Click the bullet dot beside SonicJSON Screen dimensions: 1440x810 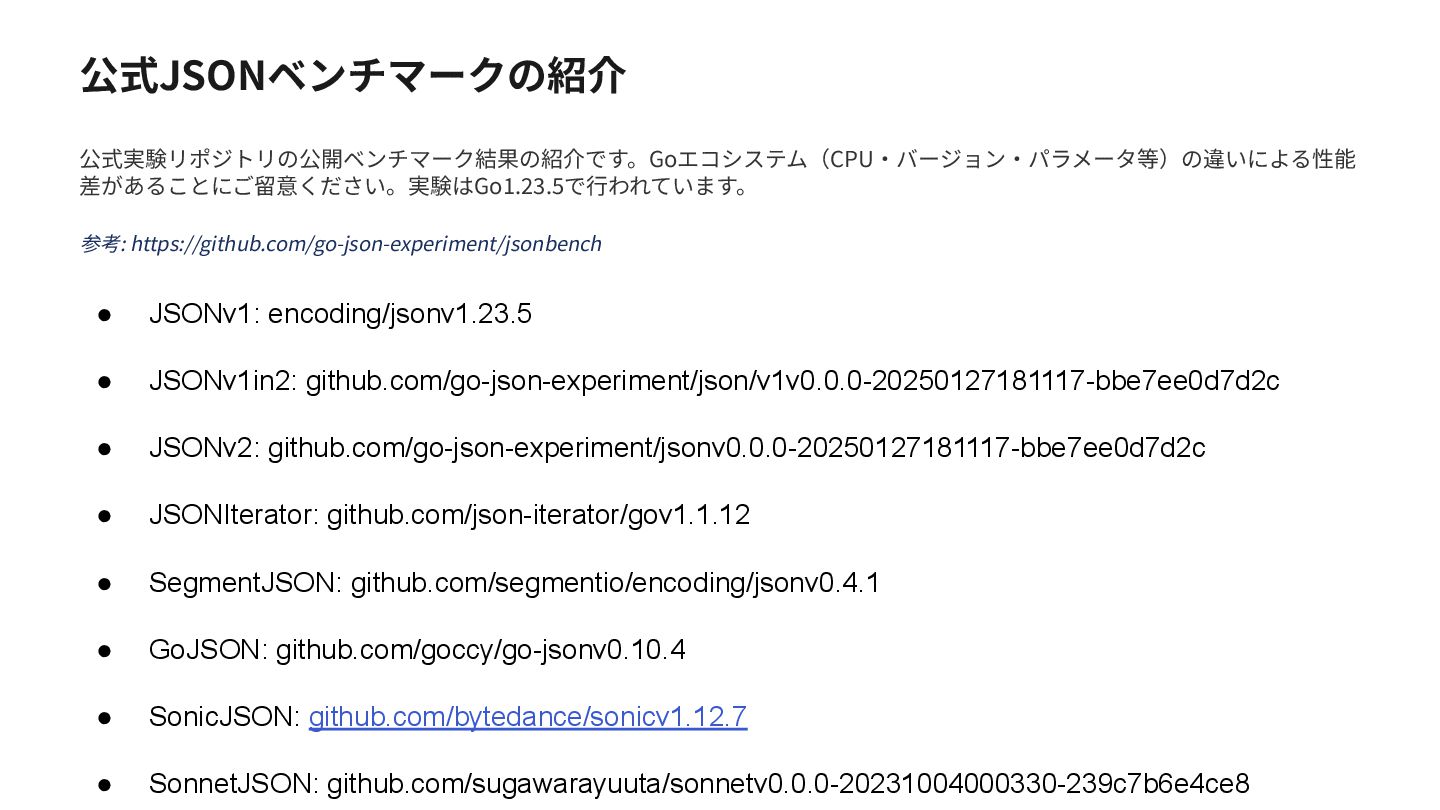[x=104, y=717]
